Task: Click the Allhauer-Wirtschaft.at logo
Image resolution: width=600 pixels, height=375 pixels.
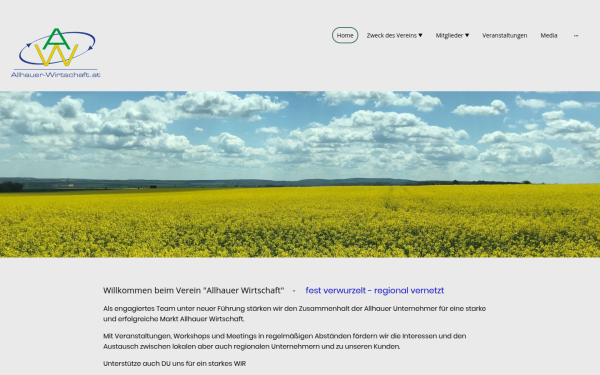Action: point(56,53)
